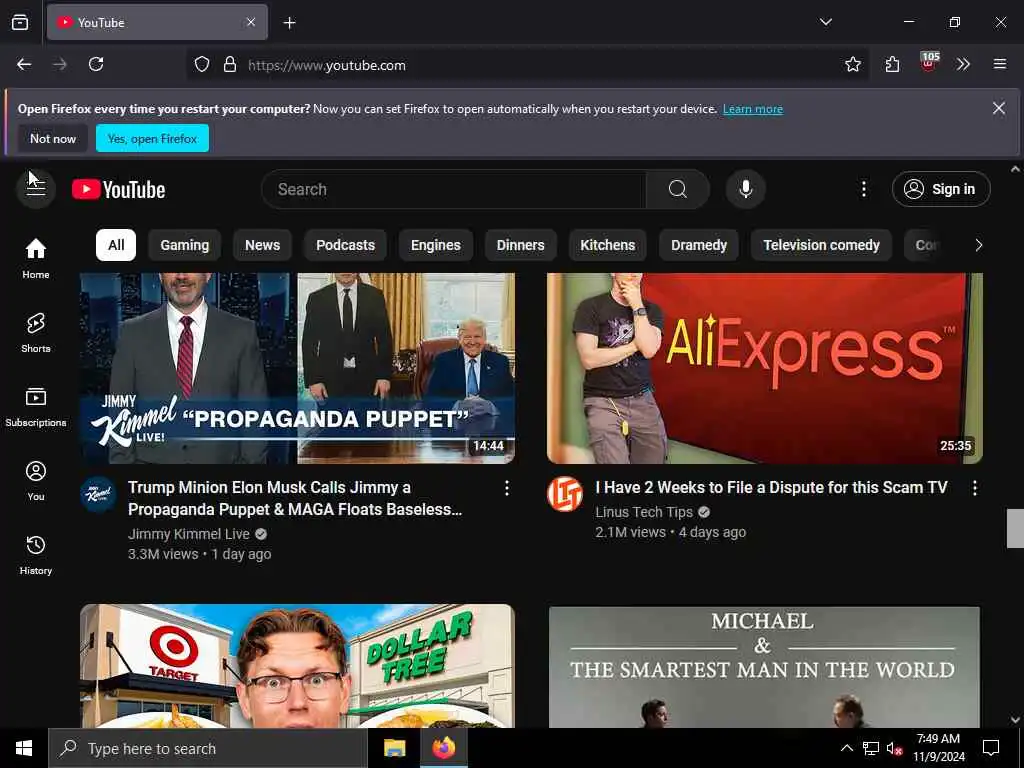This screenshot has width=1024, height=768.
Task: Close the YouTube tab
Action: (x=251, y=22)
